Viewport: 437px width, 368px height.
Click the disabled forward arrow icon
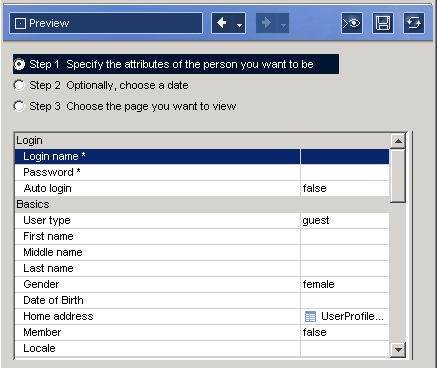(x=266, y=23)
